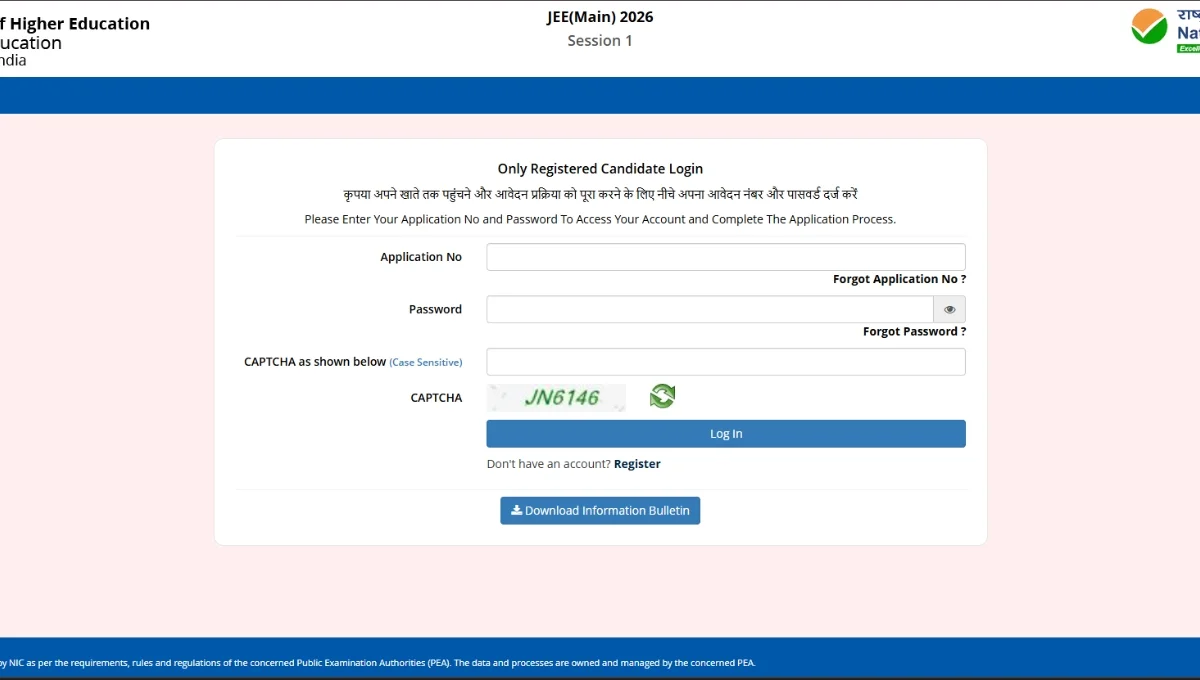1200x680 pixels.
Task: Click the Only Registered Candidate Login heading
Action: pyautogui.click(x=600, y=168)
